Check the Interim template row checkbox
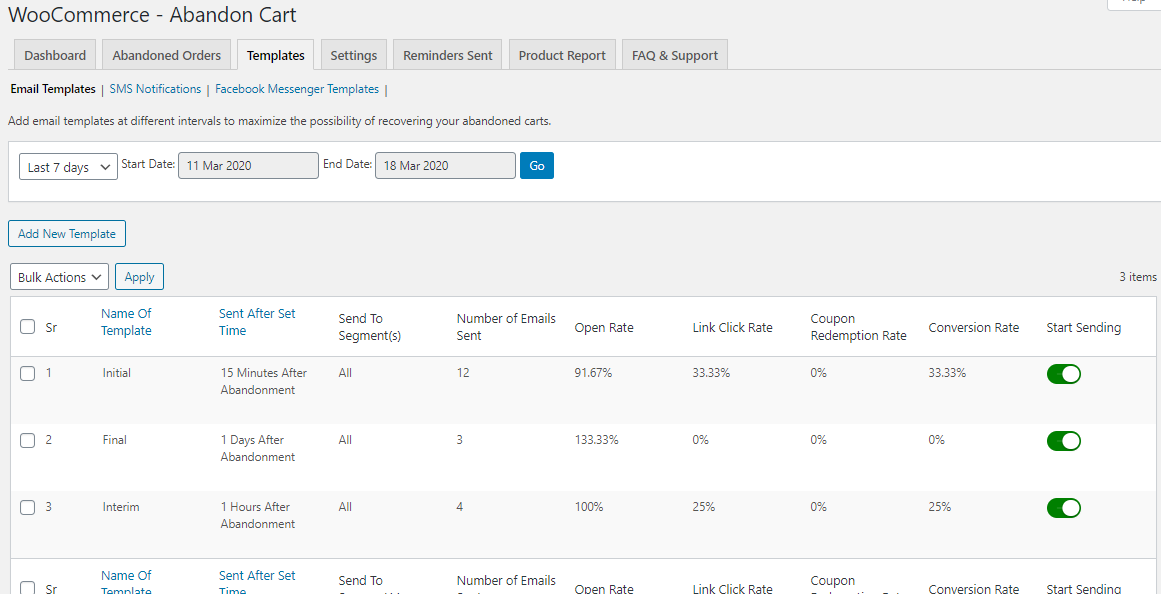The height and width of the screenshot is (594, 1161). (27, 507)
